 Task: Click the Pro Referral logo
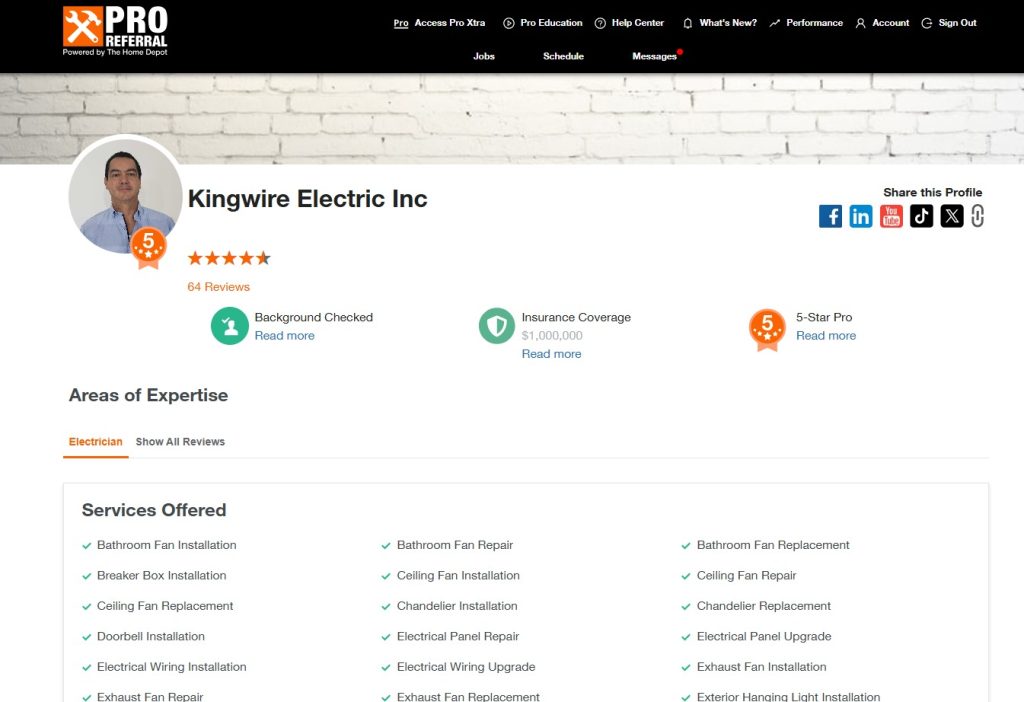[x=115, y=30]
